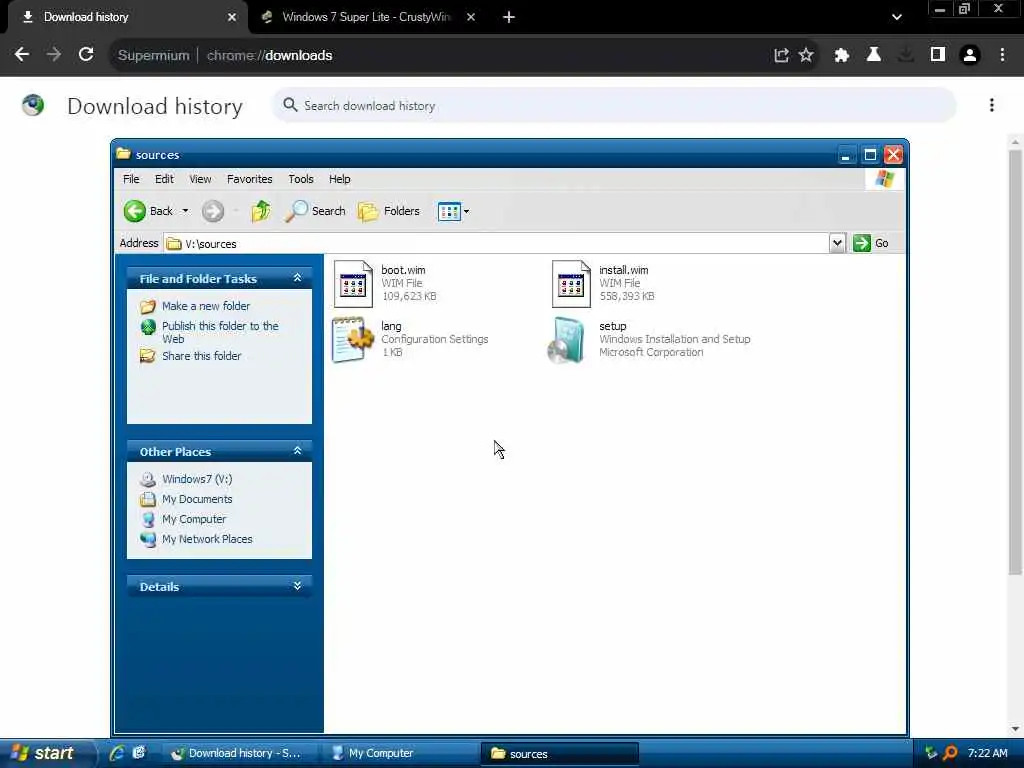Open the Chrome three-dot menu
Screen dimensions: 1024x768
[1002, 55]
